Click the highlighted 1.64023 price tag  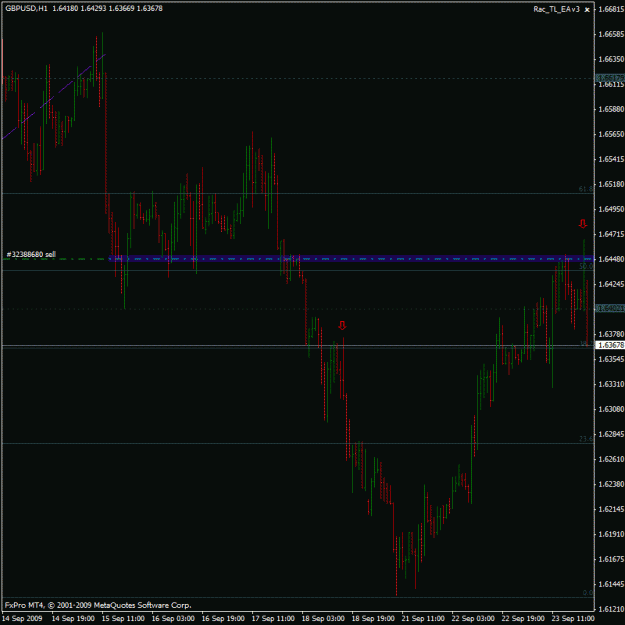click(610, 308)
